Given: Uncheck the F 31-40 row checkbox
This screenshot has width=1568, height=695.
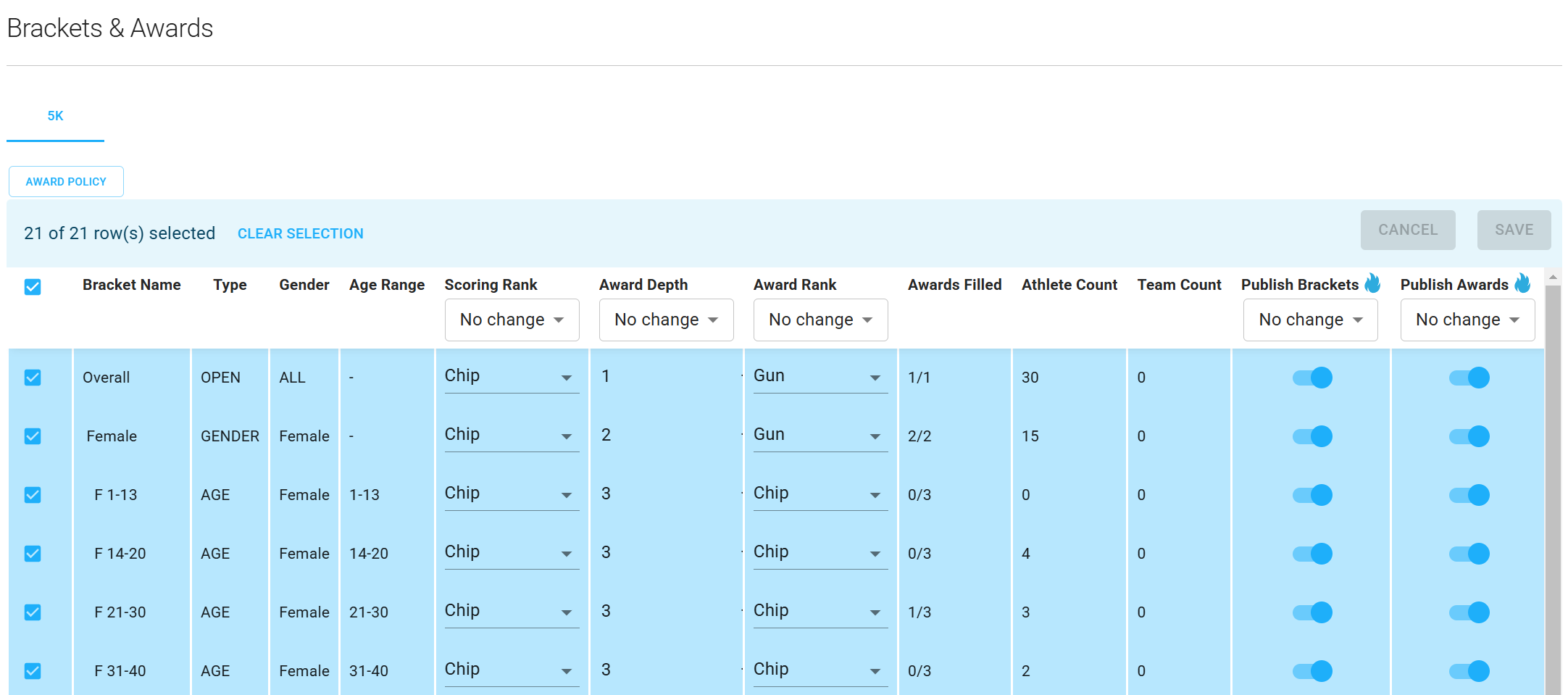Looking at the screenshot, I should click(x=33, y=671).
